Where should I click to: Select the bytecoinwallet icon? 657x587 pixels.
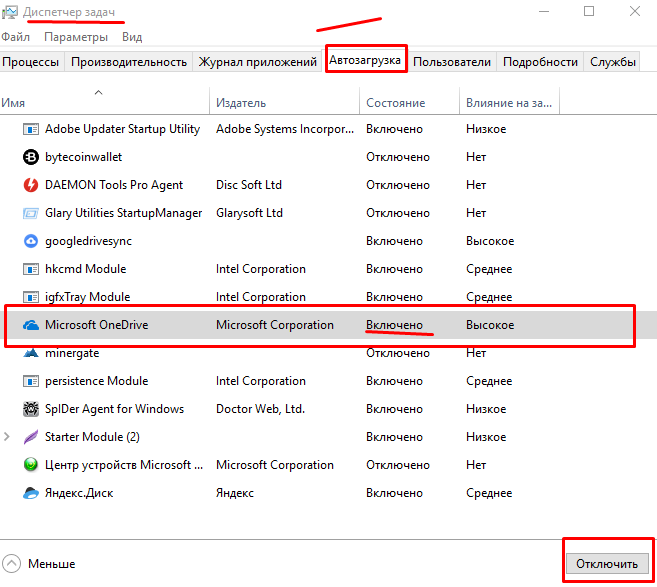point(30,157)
